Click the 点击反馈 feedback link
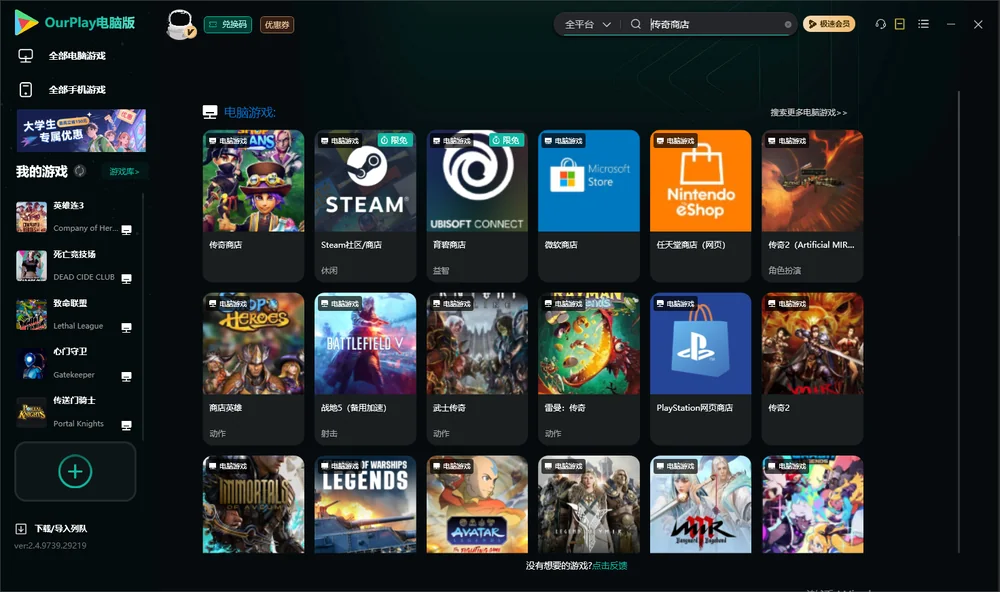The height and width of the screenshot is (592, 1000). pos(610,566)
